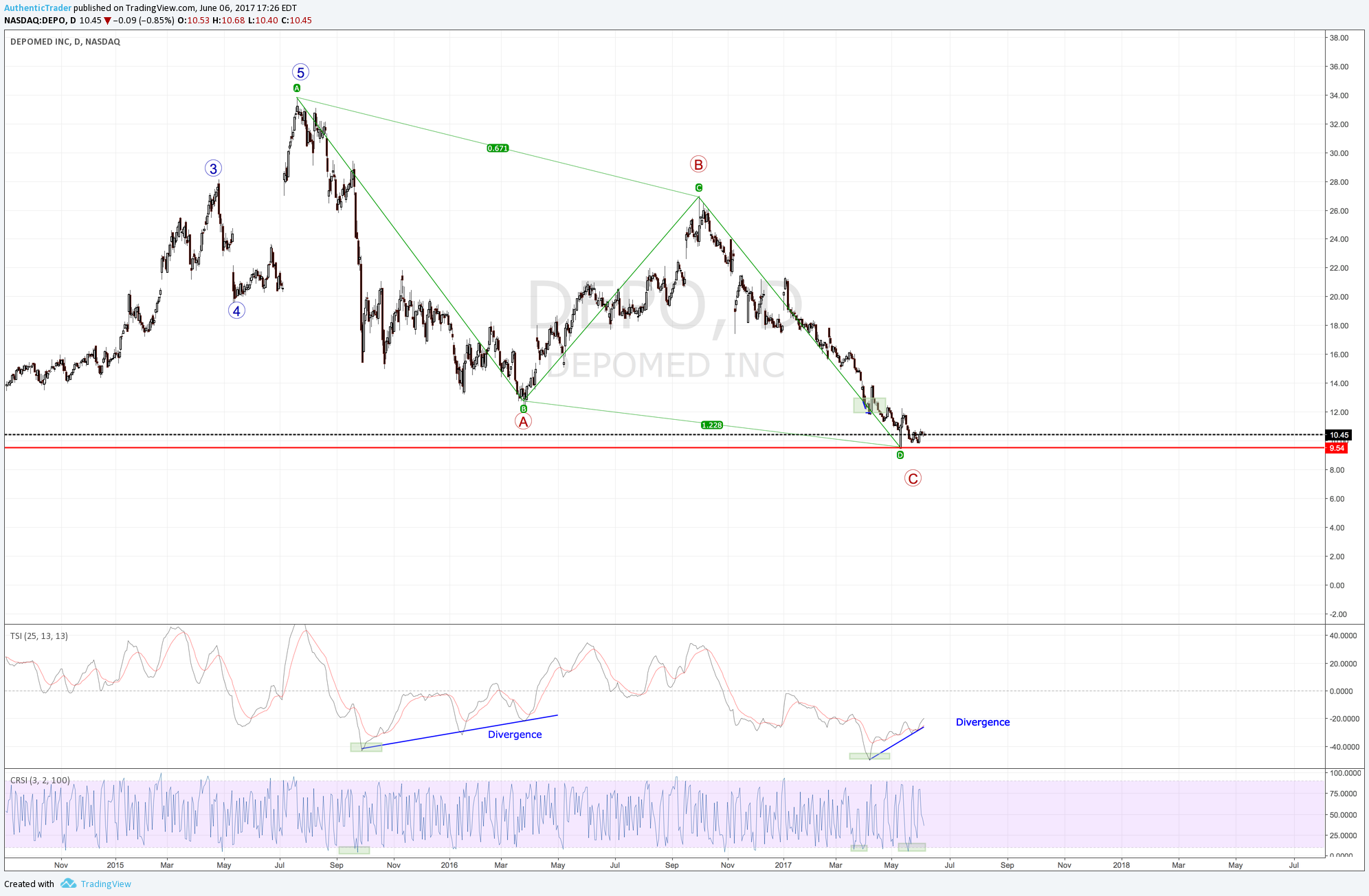Click the green pattern point B marker
This screenshot has height=896, width=1369.
coord(524,409)
